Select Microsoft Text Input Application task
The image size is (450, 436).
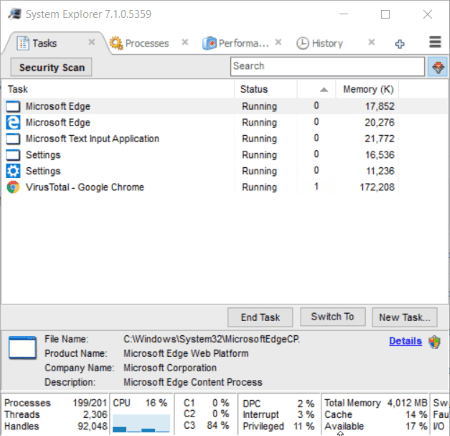click(x=225, y=138)
